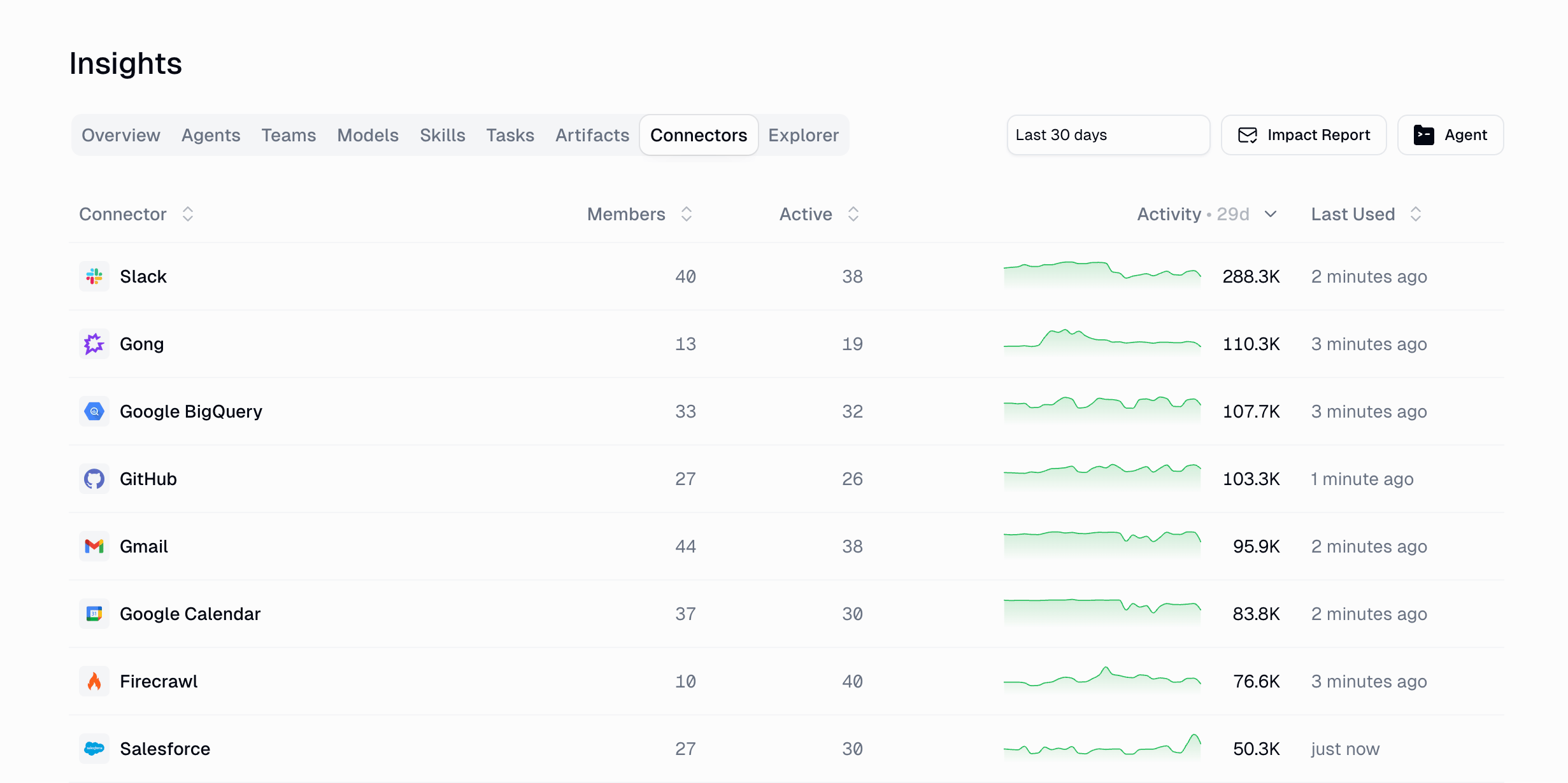
Task: Click the 288.3K activity value
Action: (1251, 276)
